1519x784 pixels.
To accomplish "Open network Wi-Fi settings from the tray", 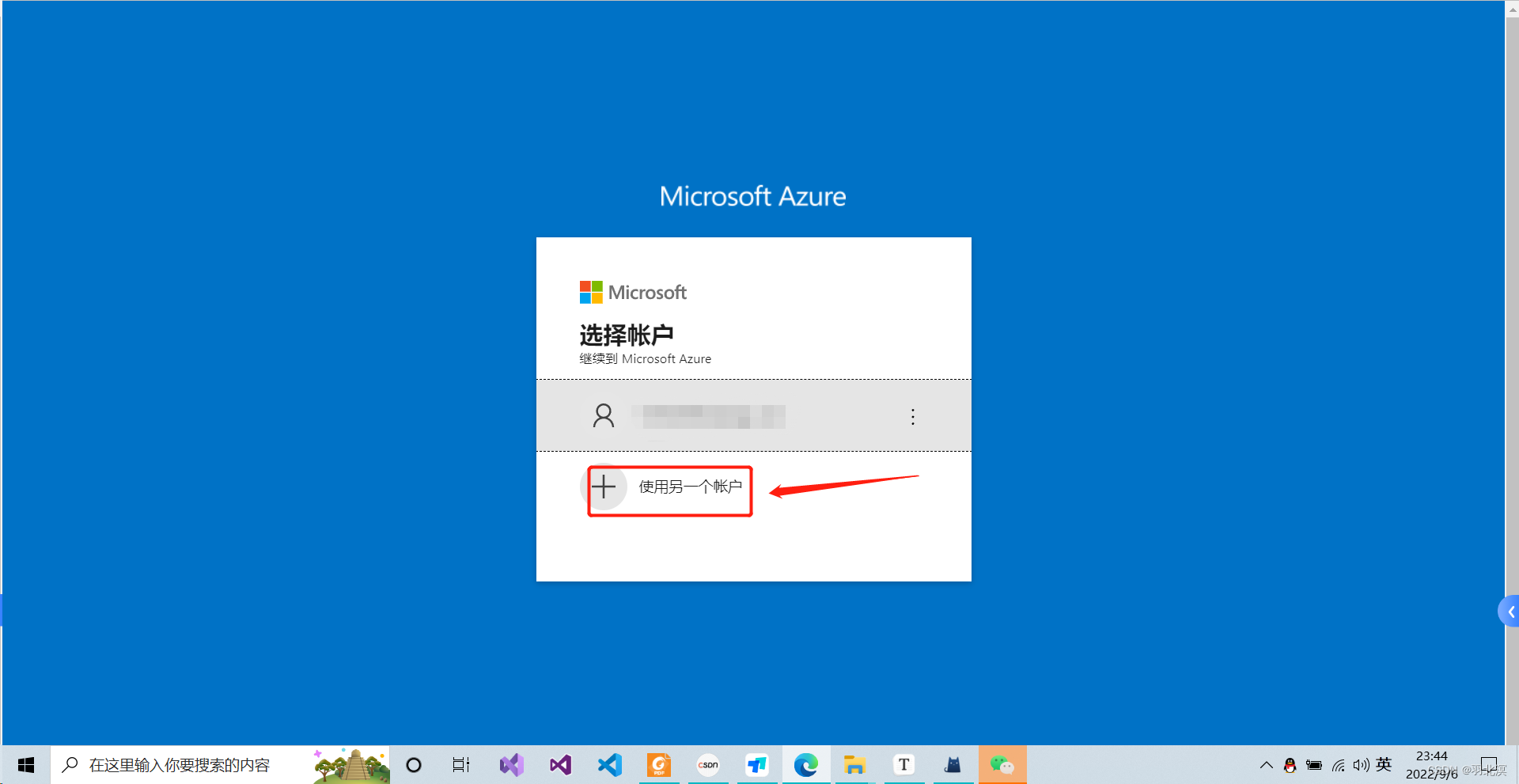I will click(1338, 765).
